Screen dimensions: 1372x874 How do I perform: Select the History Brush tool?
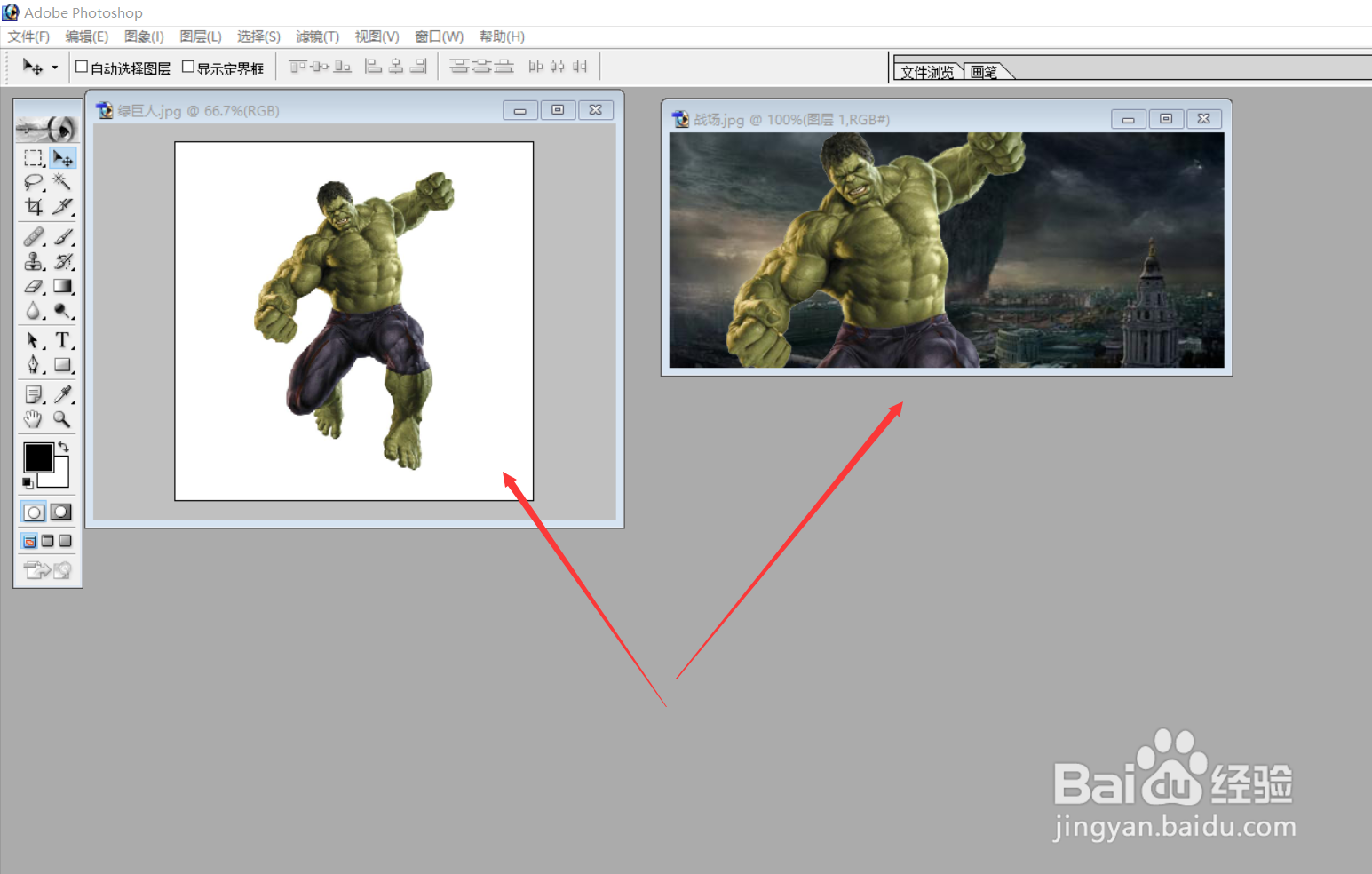tap(63, 261)
